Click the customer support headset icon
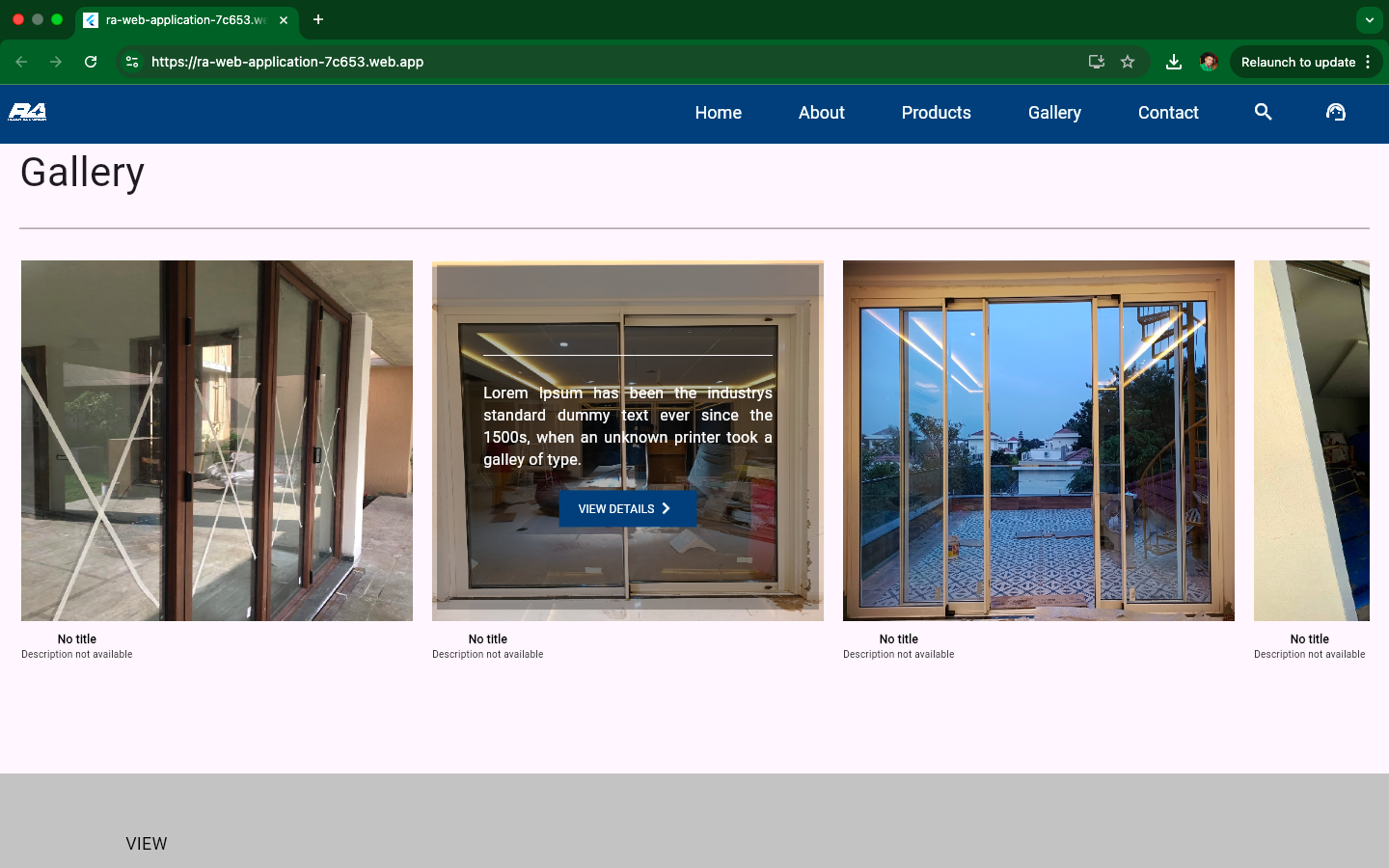 click(x=1336, y=113)
